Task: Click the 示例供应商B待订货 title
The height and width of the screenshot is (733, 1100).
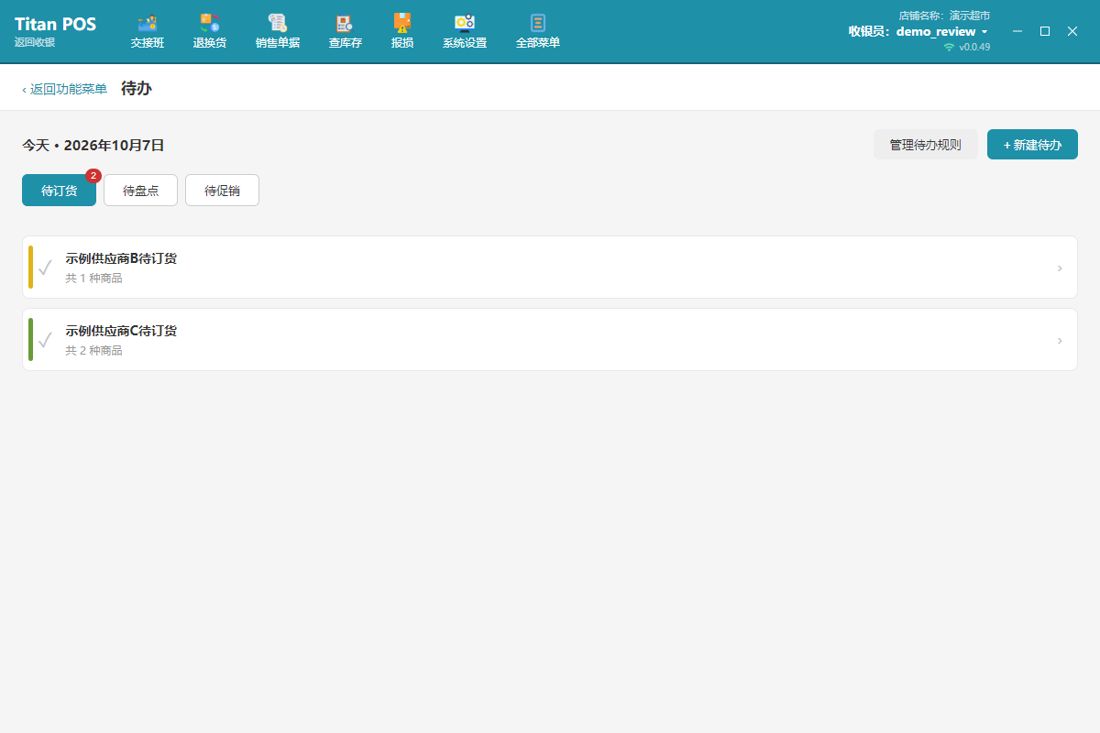Action: click(x=121, y=258)
